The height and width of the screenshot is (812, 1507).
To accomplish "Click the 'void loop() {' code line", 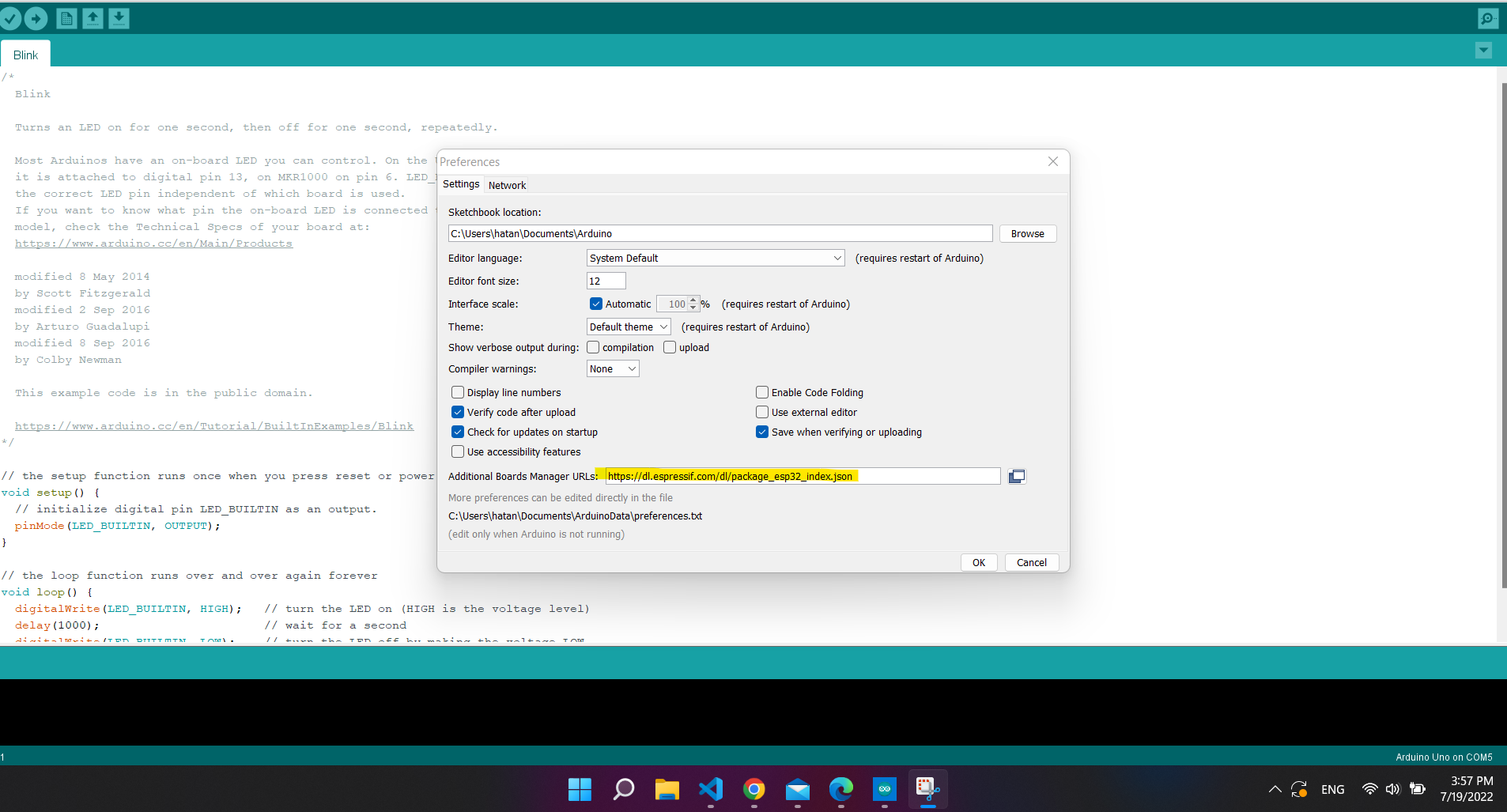I will coord(47,592).
